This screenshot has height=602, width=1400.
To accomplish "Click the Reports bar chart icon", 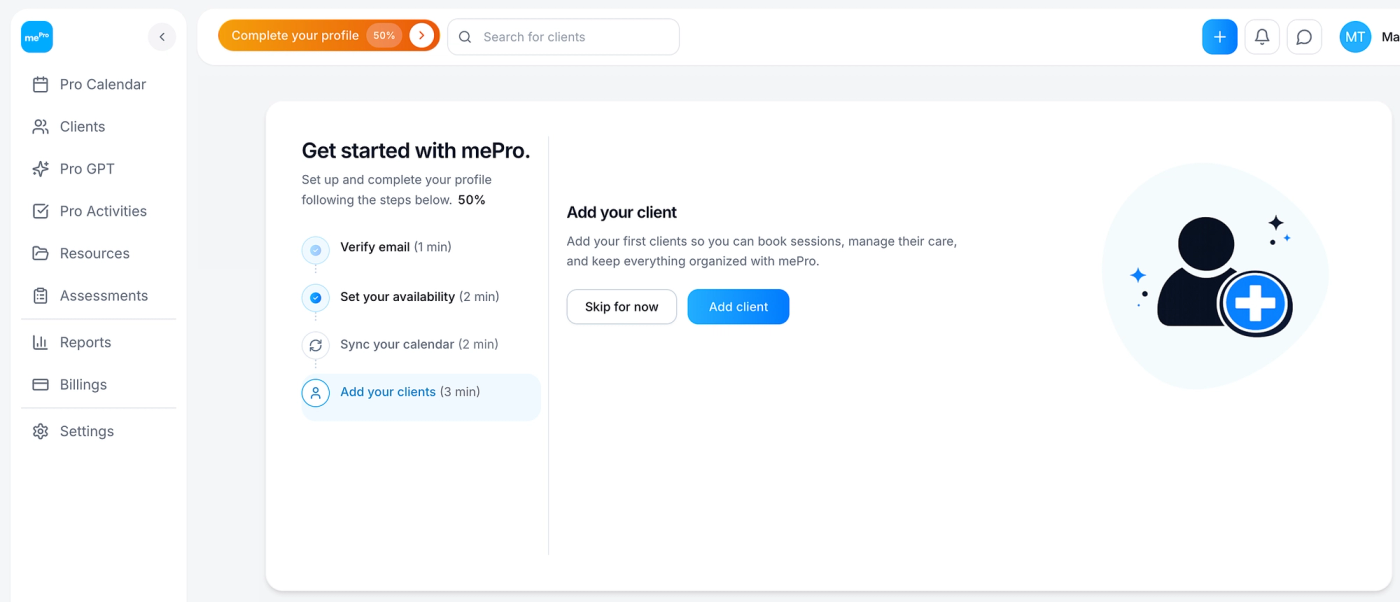I will pyautogui.click(x=40, y=342).
